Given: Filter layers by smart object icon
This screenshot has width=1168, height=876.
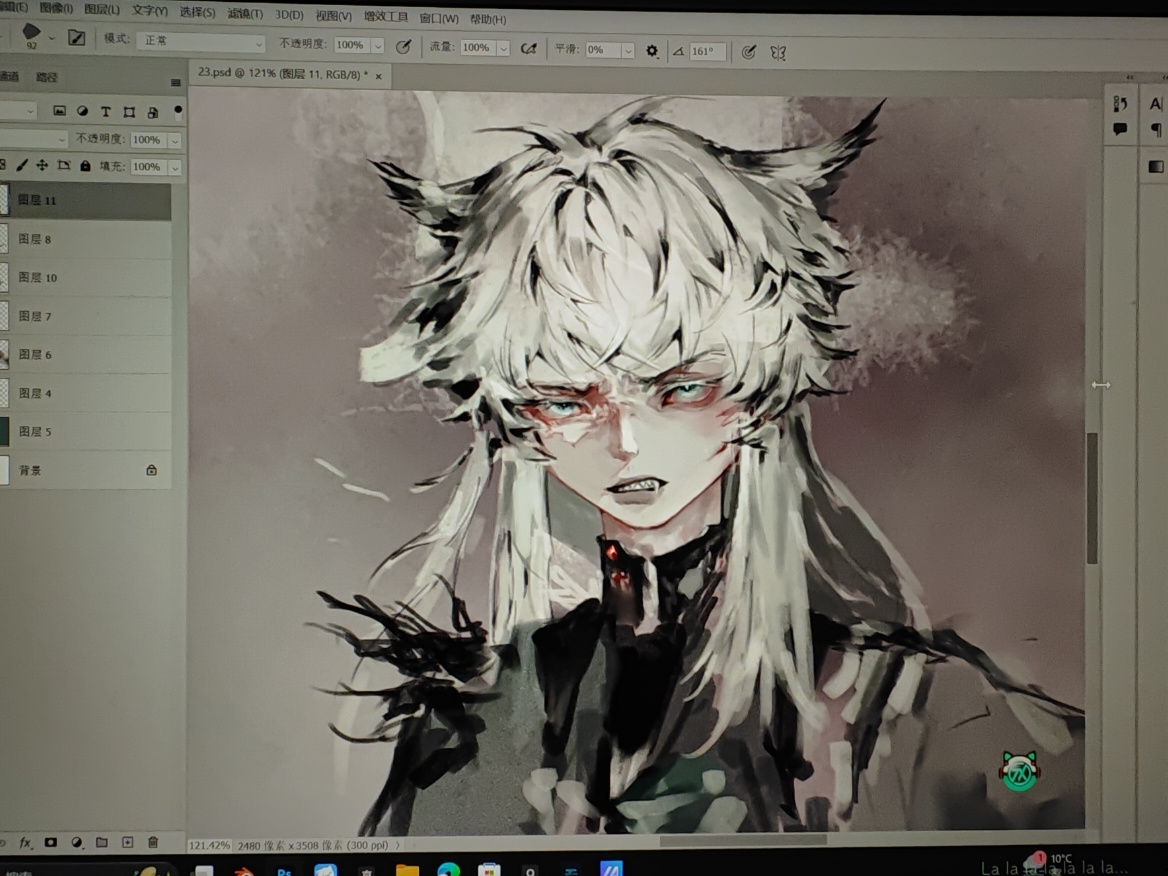Looking at the screenshot, I should (153, 112).
